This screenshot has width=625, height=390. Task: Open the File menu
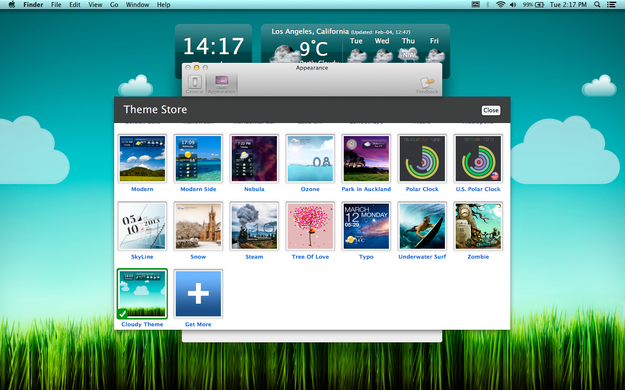tap(56, 5)
